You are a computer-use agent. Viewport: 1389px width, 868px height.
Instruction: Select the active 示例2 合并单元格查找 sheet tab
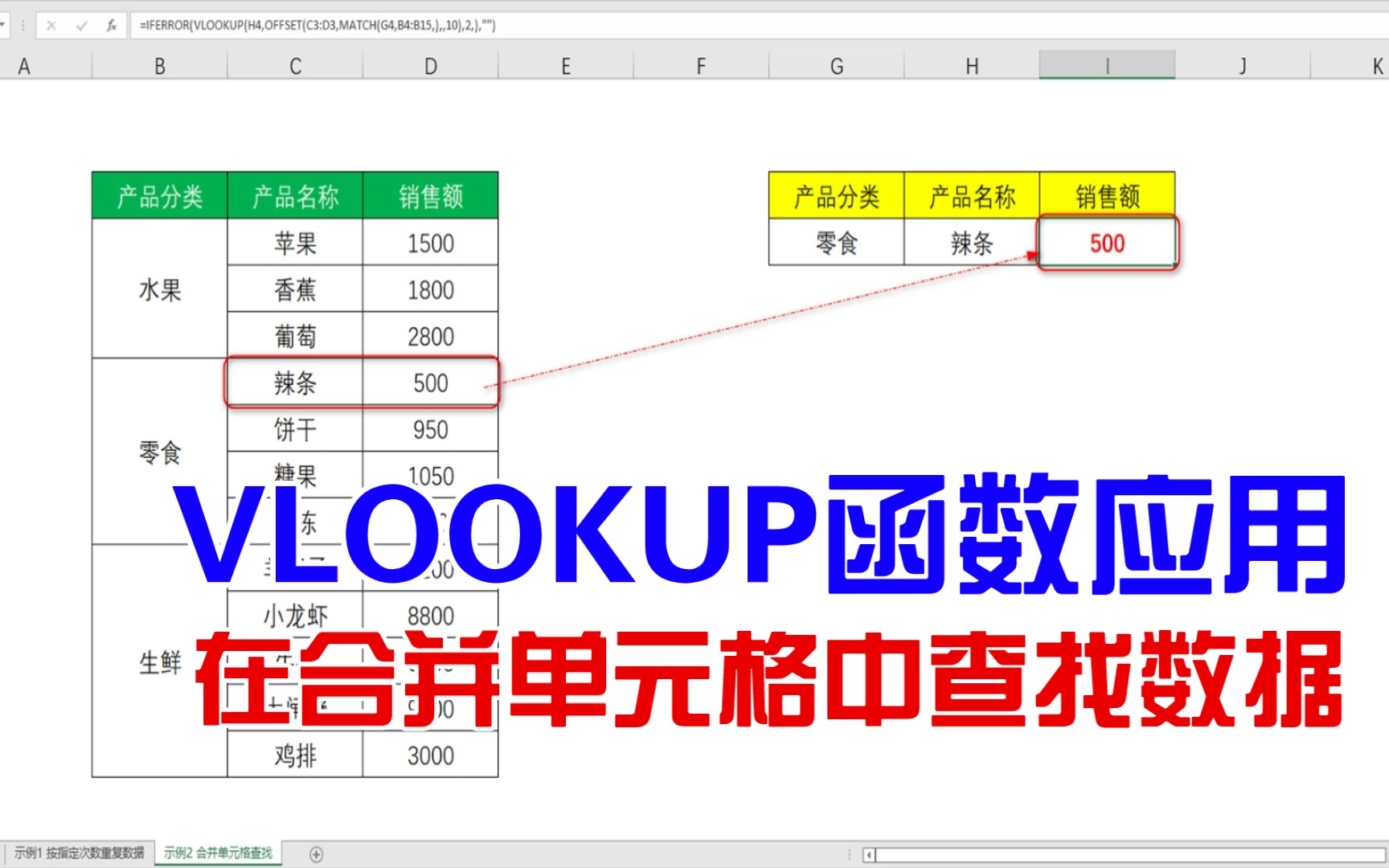[218, 854]
